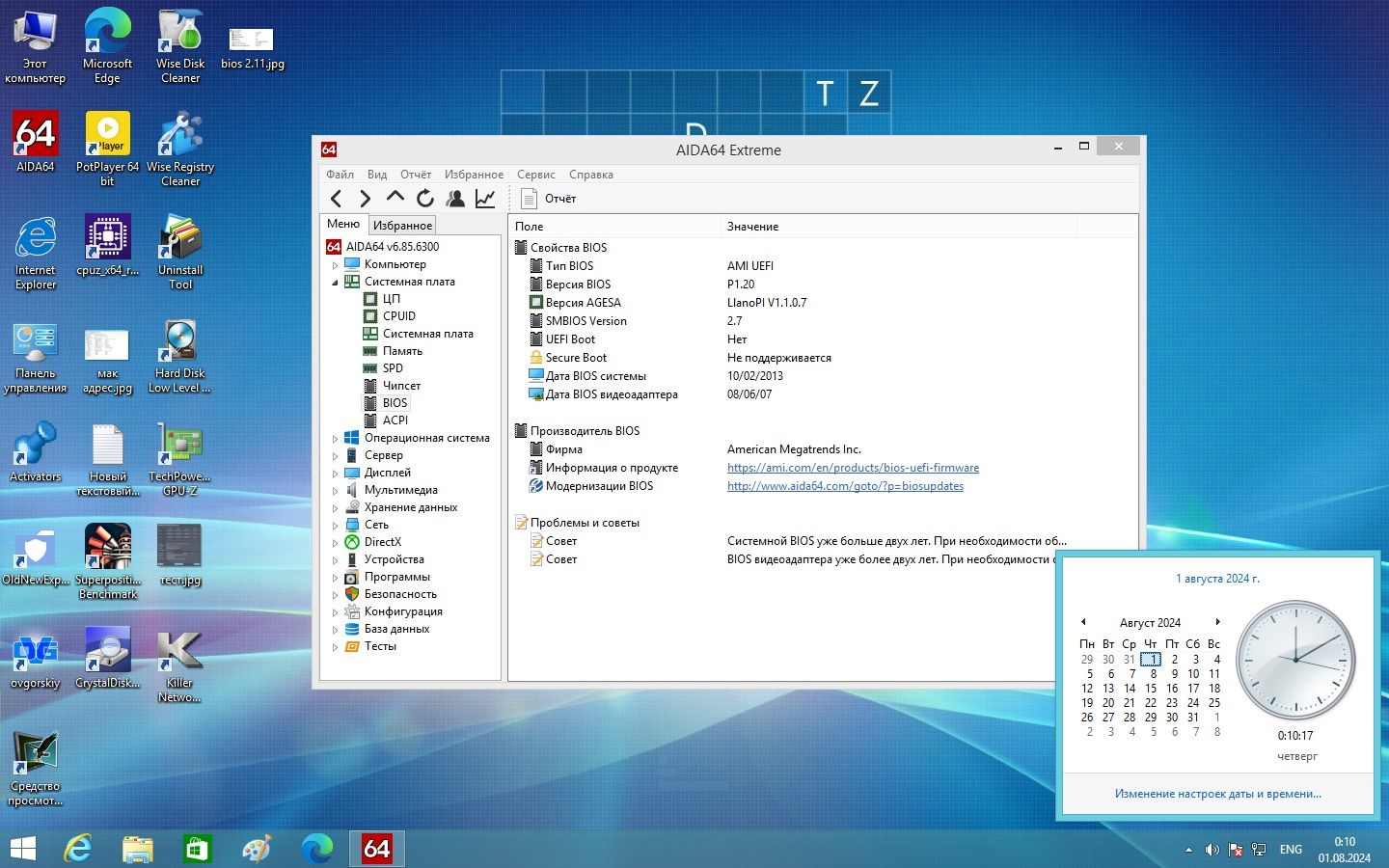Open the graph icon in AIDA64 toolbar
Viewport: 1389px width, 868px height.
coord(485,199)
